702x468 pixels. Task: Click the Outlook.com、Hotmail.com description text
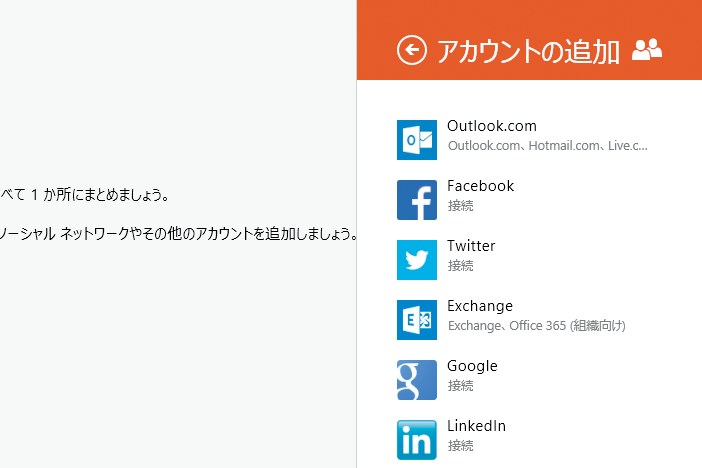tap(548, 146)
